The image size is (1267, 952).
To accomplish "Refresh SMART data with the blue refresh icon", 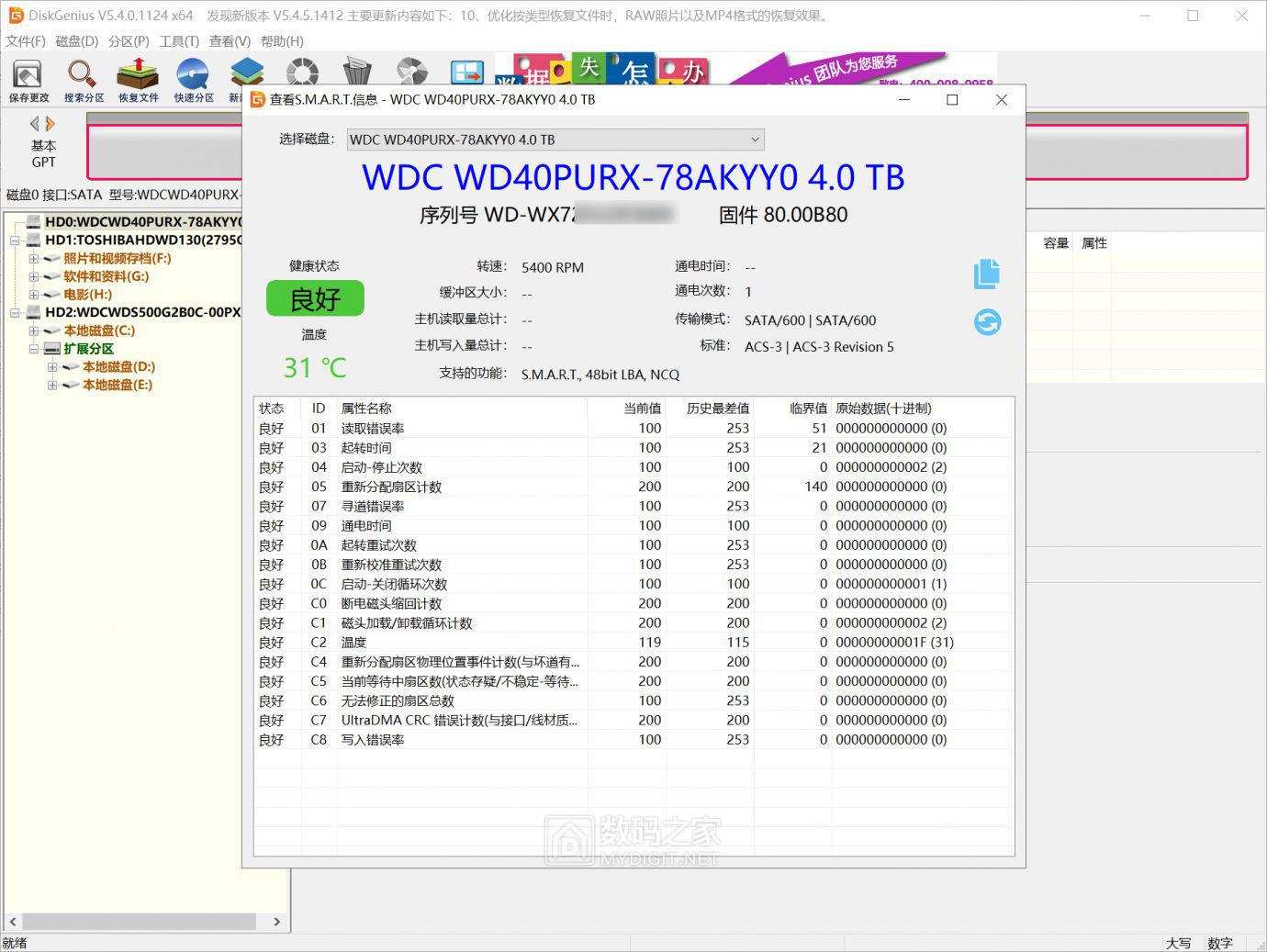I will pos(987,322).
